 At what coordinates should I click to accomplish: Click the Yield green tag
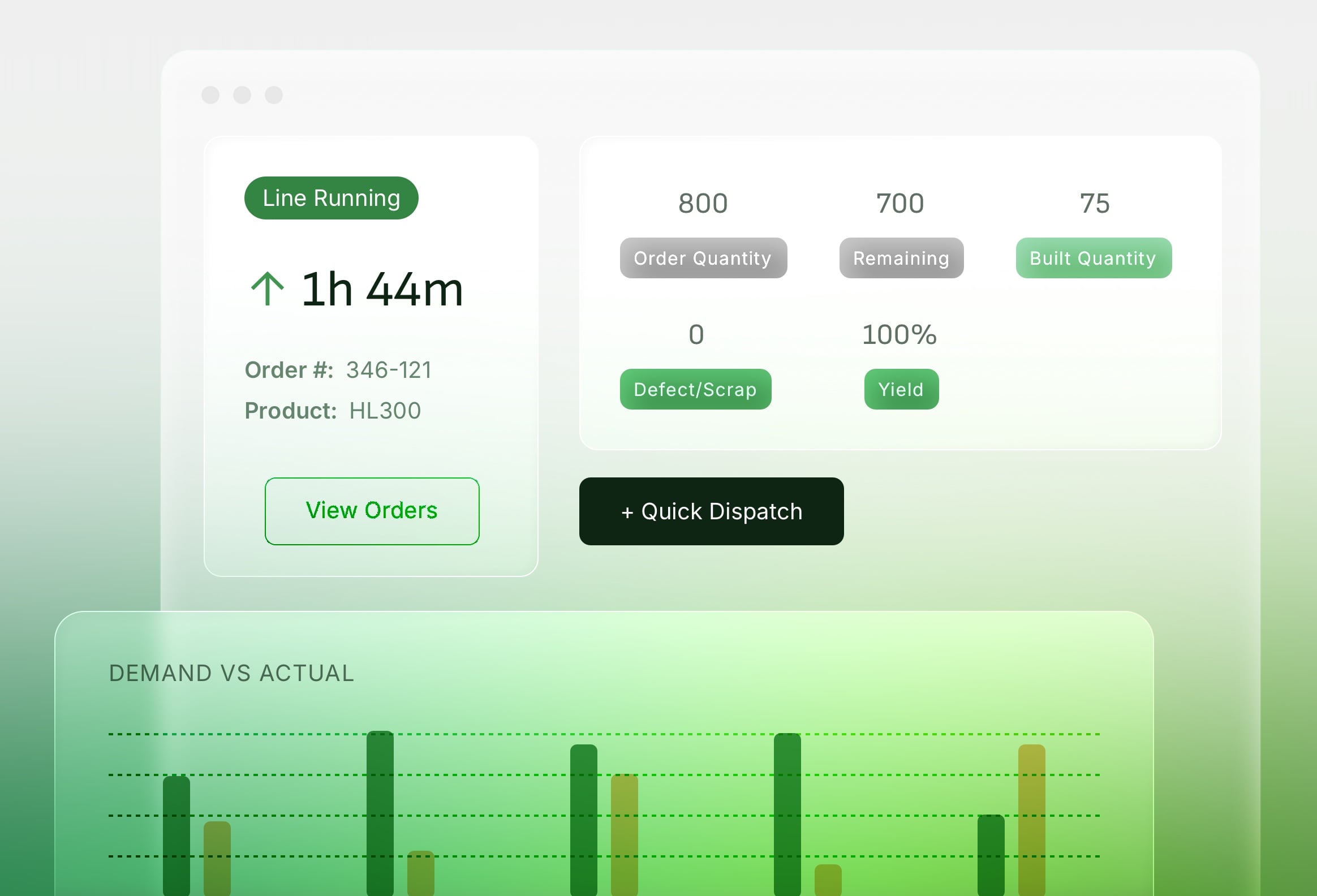click(x=901, y=389)
